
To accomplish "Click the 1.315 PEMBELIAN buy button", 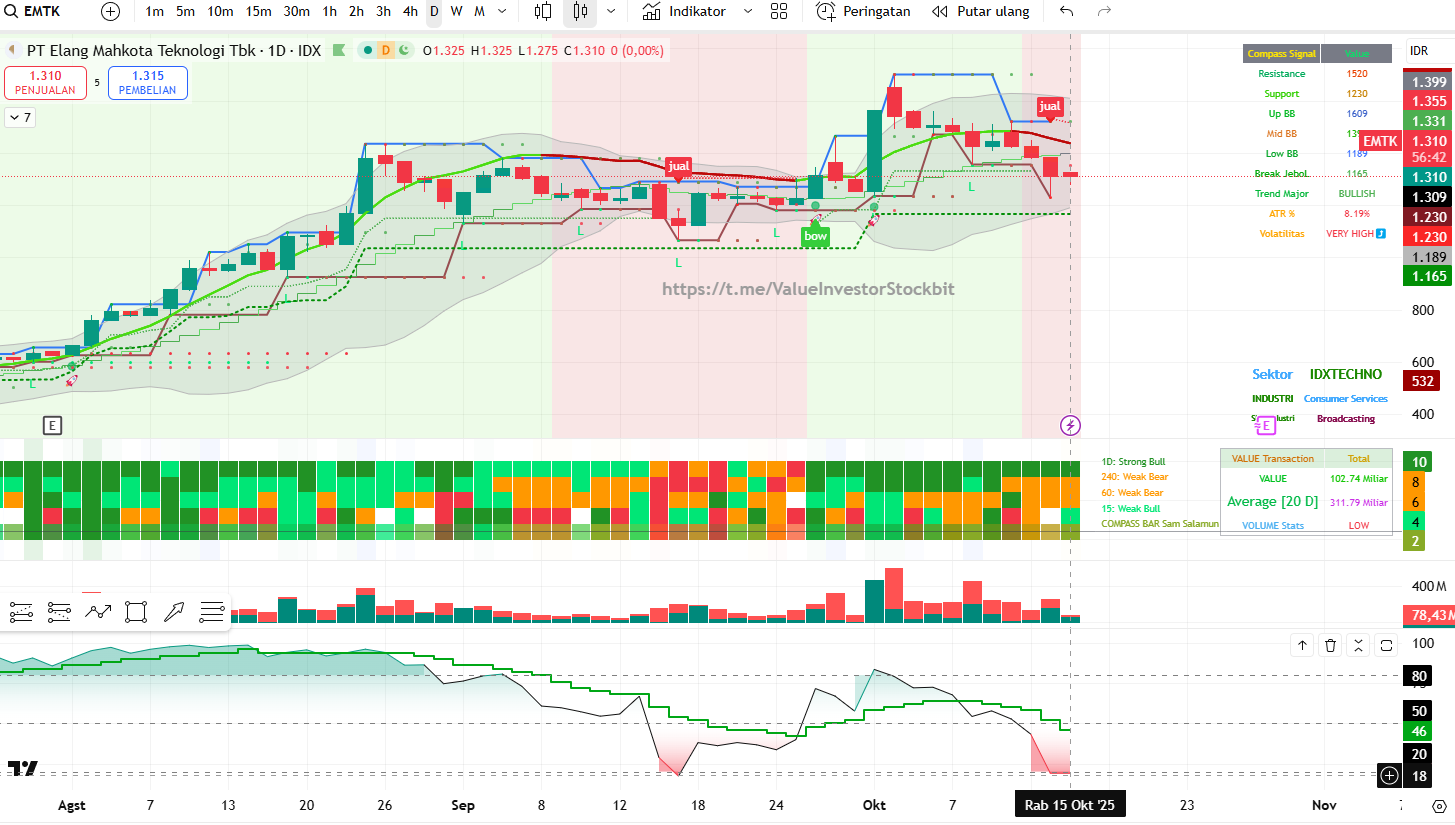I will pyautogui.click(x=148, y=83).
